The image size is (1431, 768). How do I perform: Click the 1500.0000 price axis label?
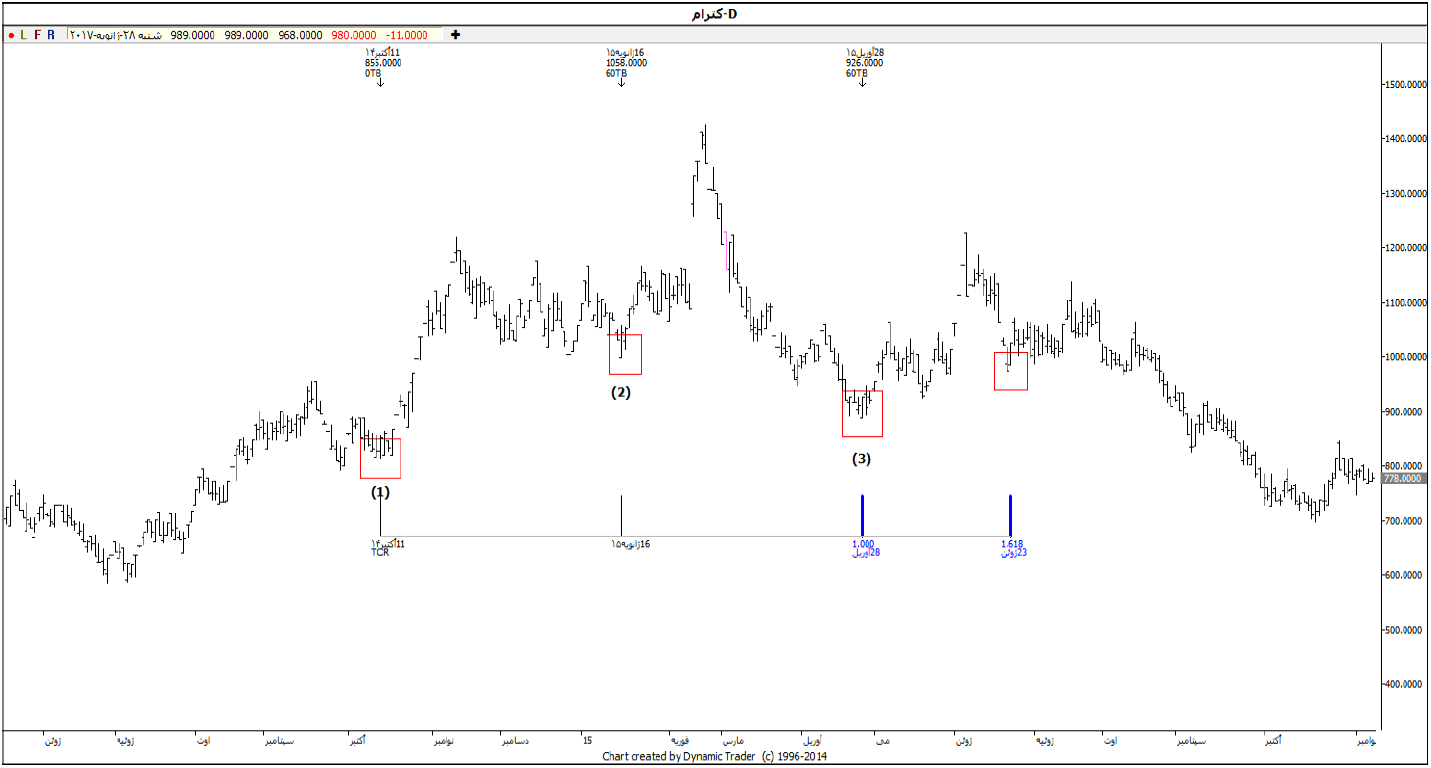coord(1406,85)
